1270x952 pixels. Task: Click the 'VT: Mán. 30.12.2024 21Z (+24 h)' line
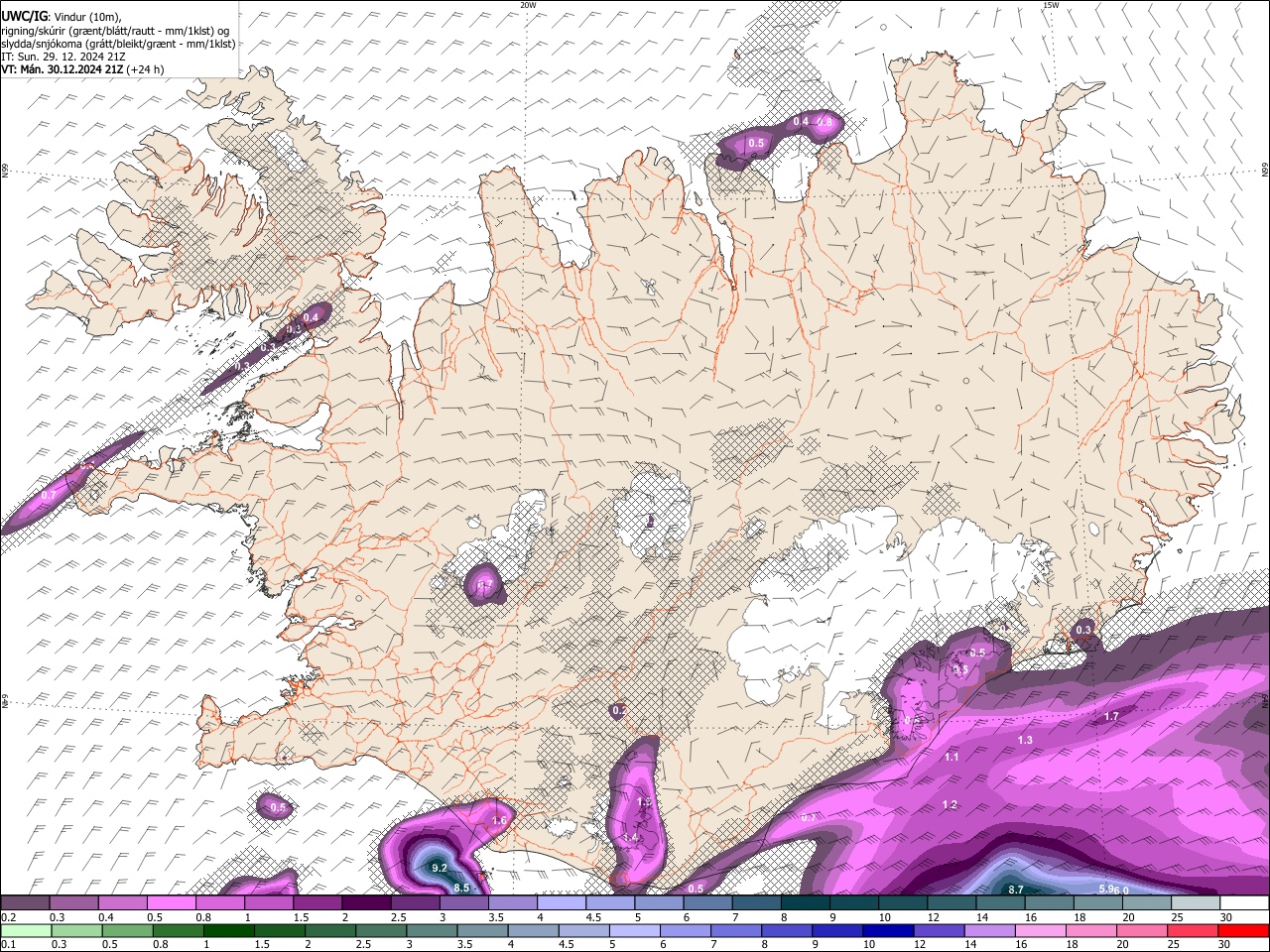[x=82, y=69]
